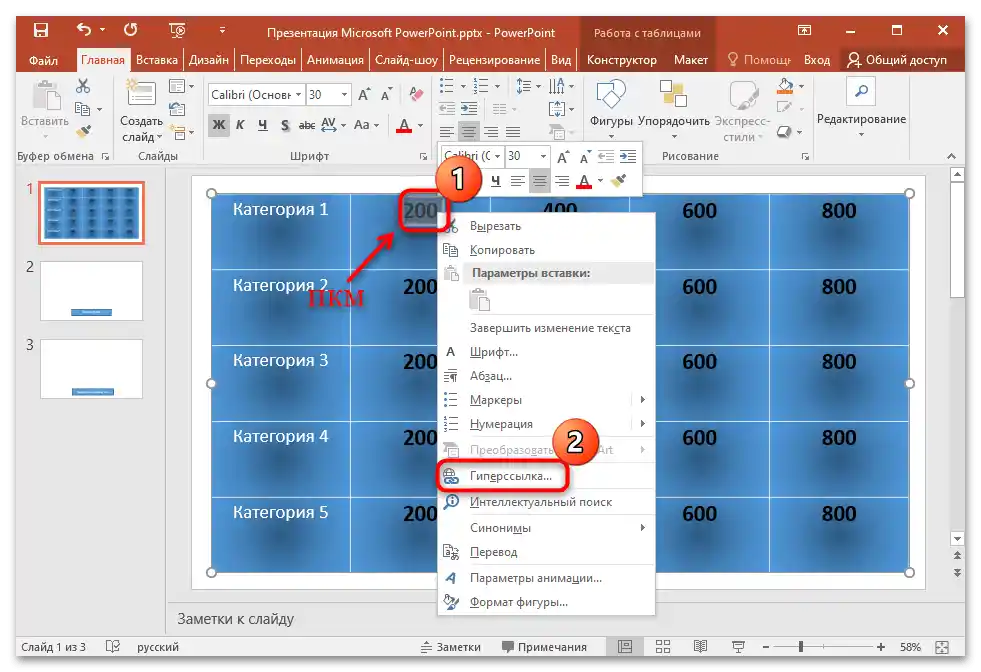Toggle bold formatting in the Font group
This screenshot has height=672, width=981.
(x=219, y=125)
